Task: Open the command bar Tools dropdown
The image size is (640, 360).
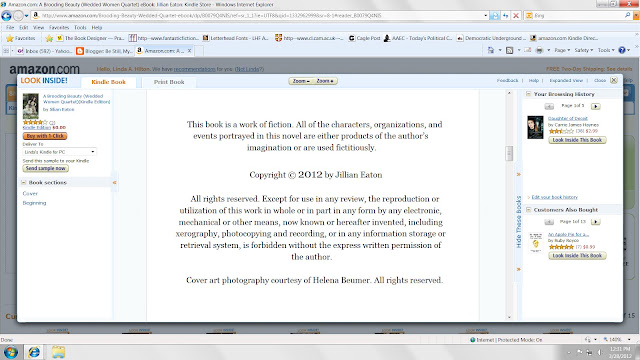Action: 606,50
